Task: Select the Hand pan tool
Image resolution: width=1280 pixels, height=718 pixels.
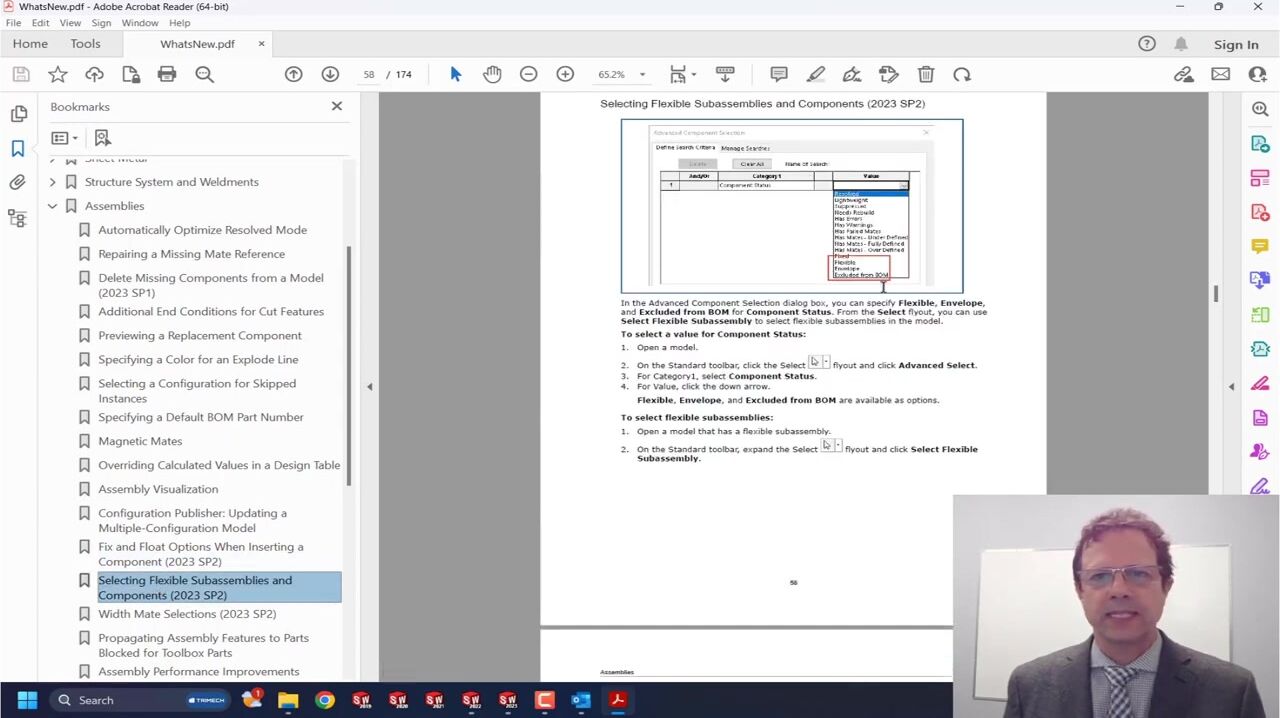Action: click(492, 74)
